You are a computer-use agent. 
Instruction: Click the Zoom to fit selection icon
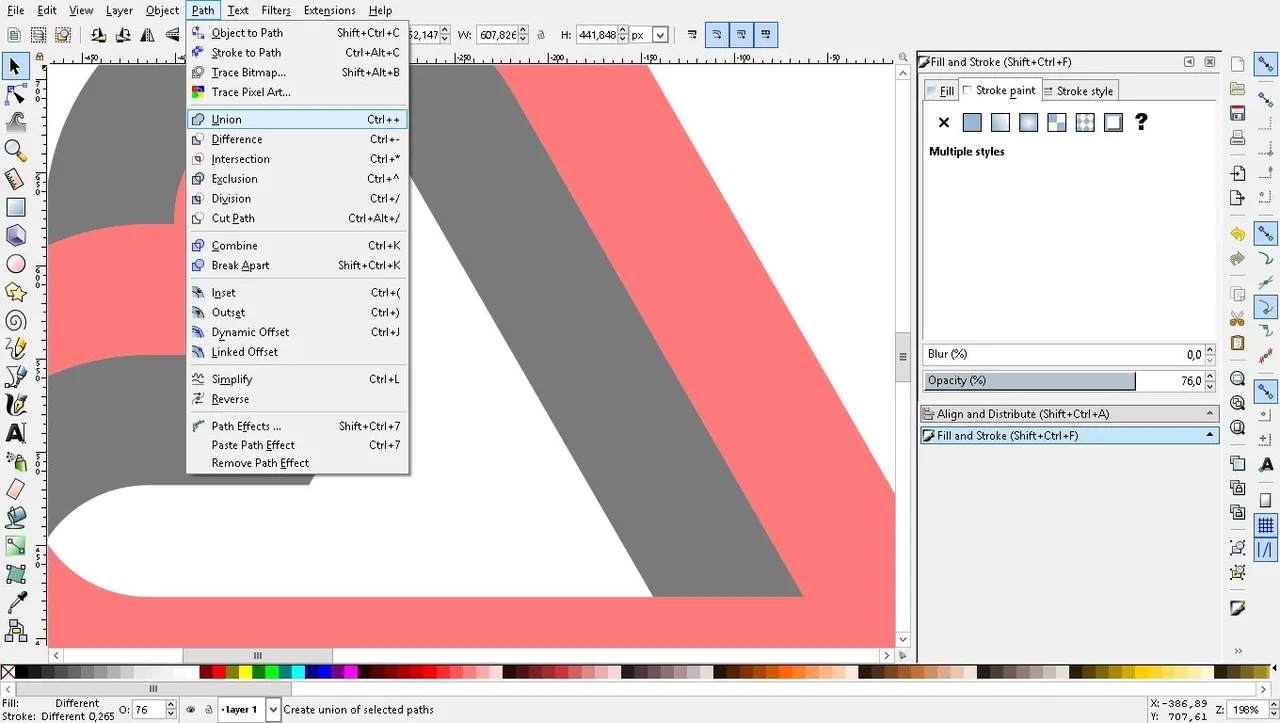point(1237,379)
